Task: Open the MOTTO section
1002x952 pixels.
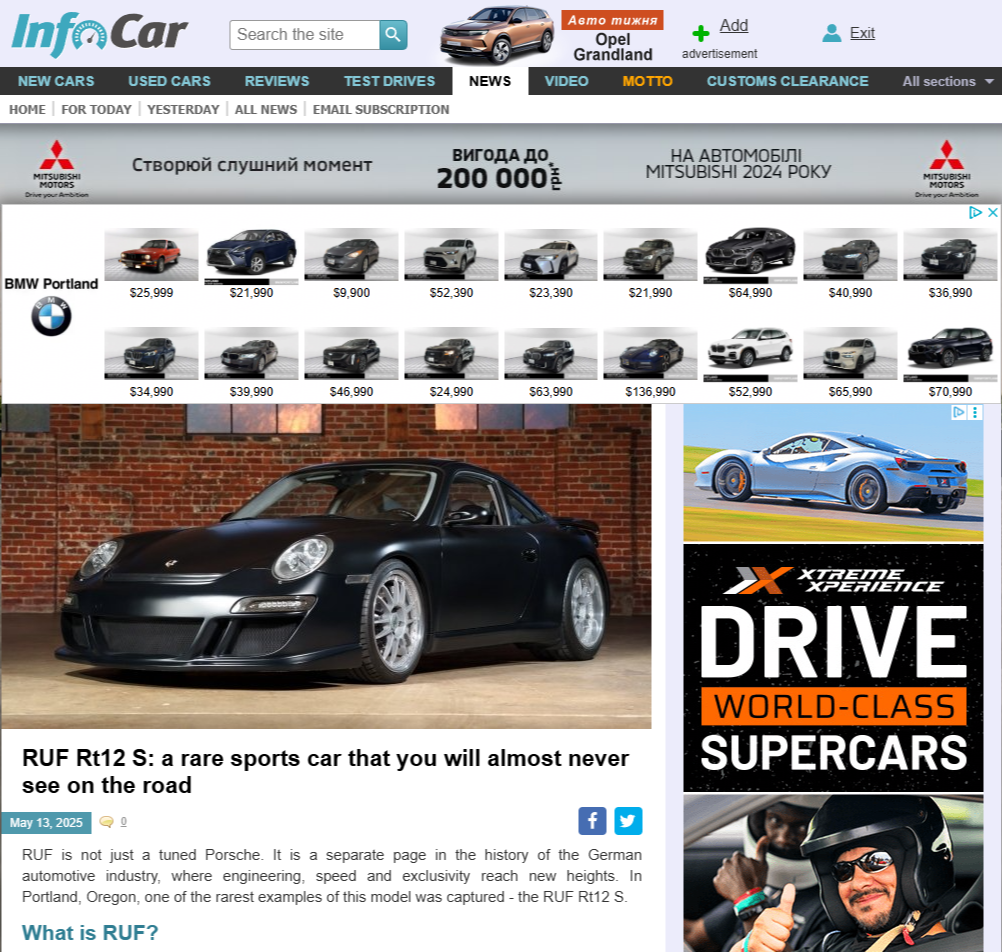Action: coord(647,81)
